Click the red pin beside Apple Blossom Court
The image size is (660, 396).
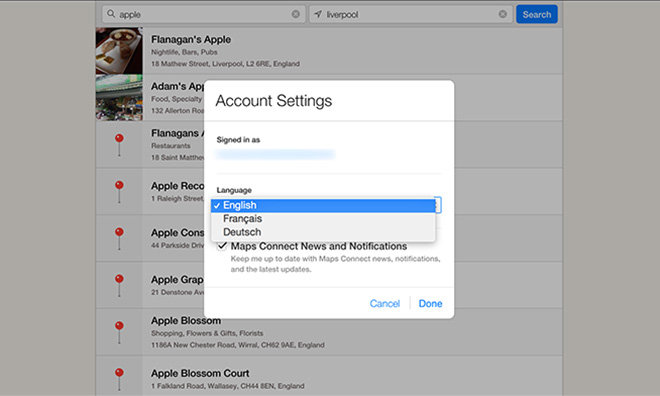point(119,379)
